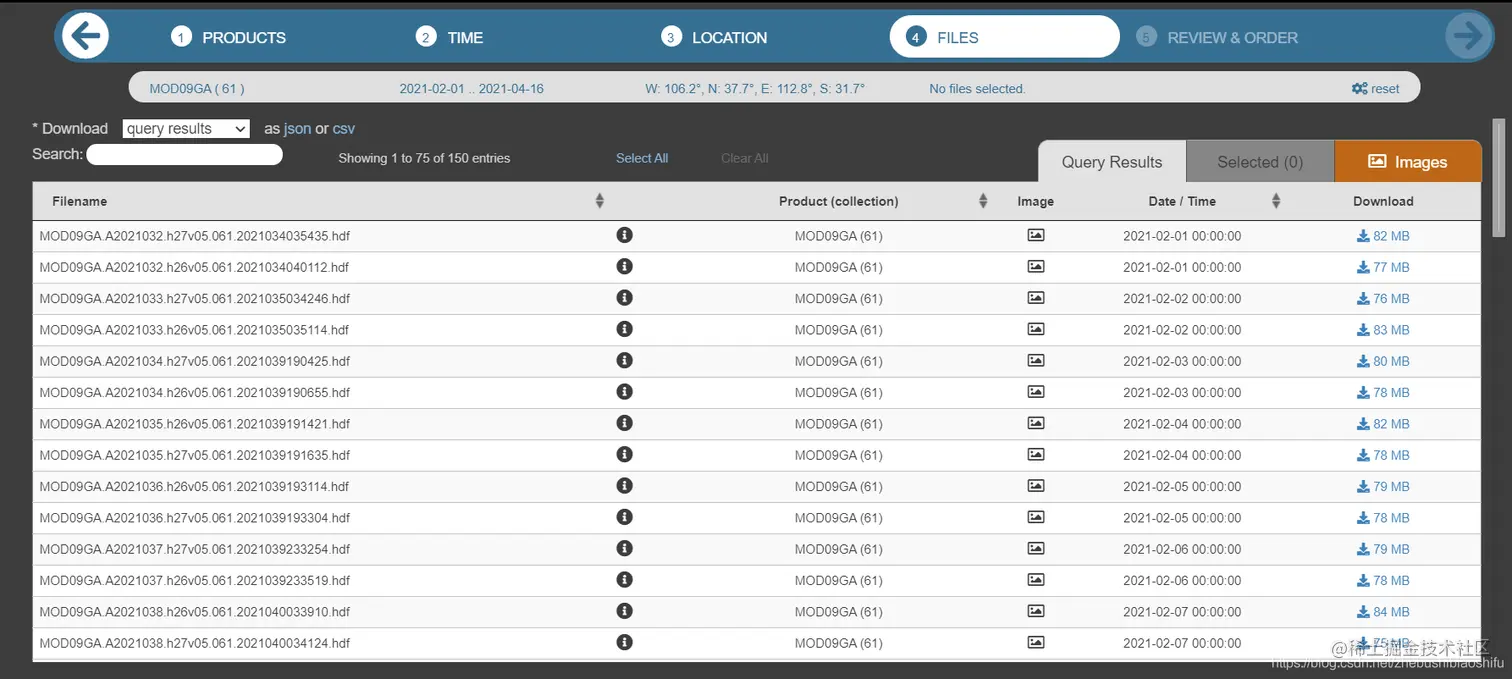Click 'Showing 1 to 75 of 150 entries'
Image resolution: width=1512 pixels, height=679 pixels.
(424, 158)
